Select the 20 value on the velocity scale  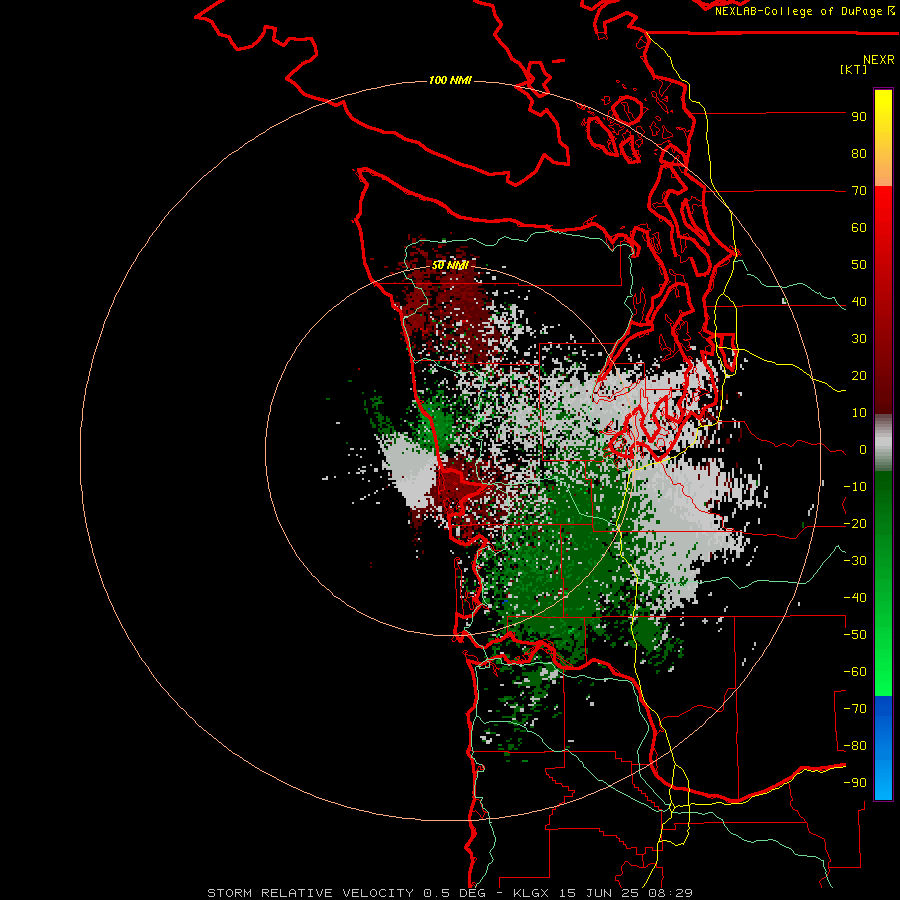[x=859, y=376]
